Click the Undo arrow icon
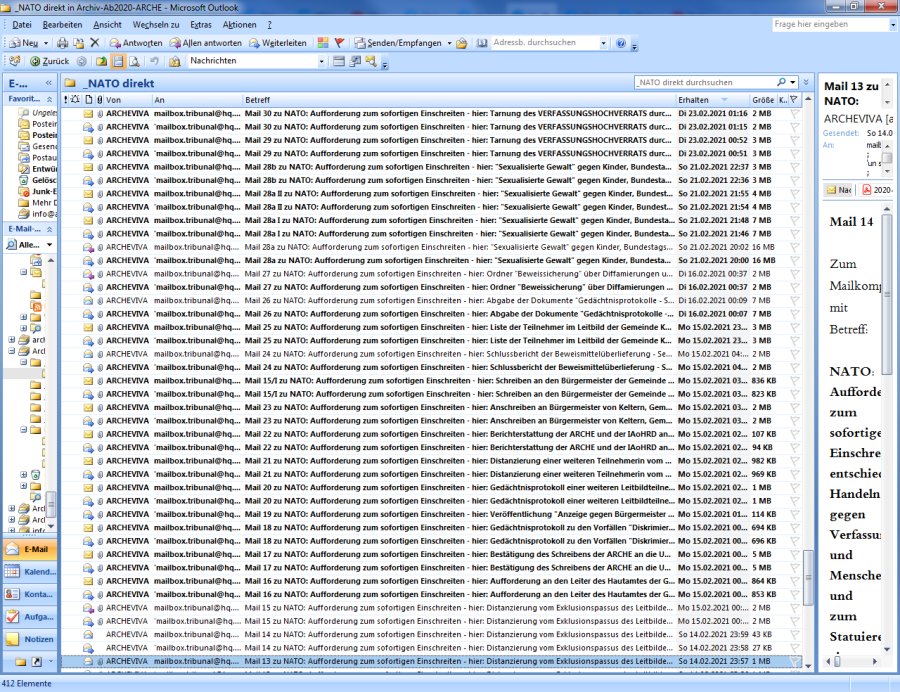The image size is (900, 692). pos(154,61)
